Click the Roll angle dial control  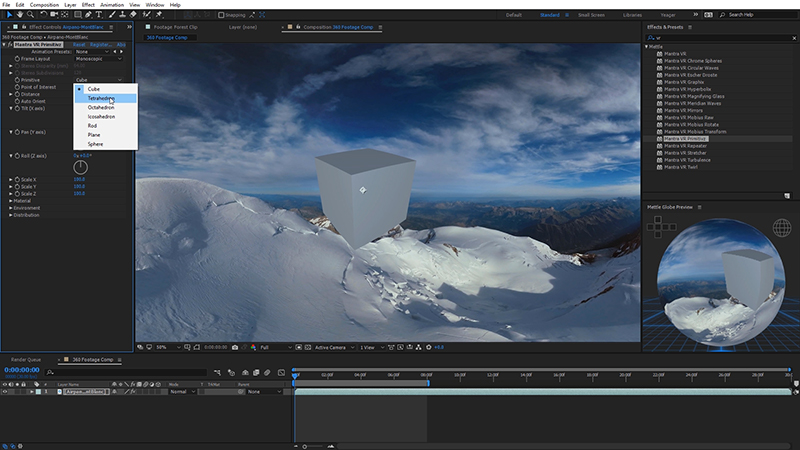(80, 167)
